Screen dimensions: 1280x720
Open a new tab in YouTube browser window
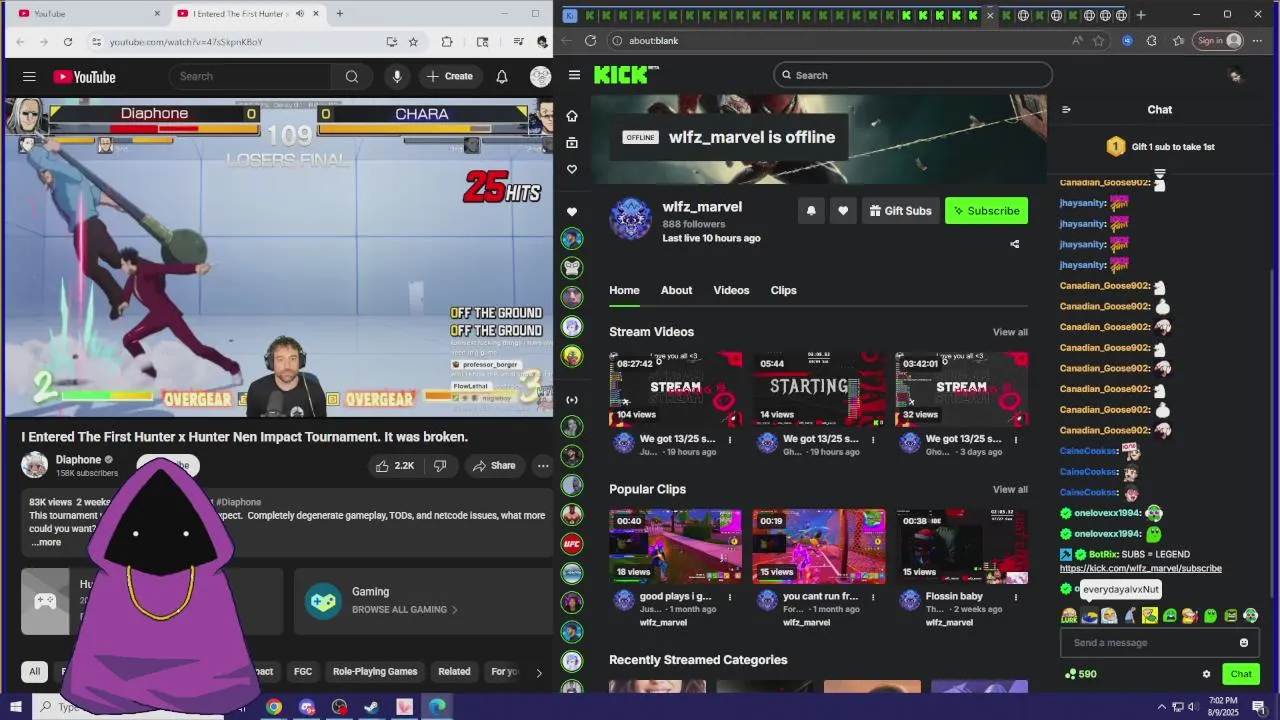(339, 13)
